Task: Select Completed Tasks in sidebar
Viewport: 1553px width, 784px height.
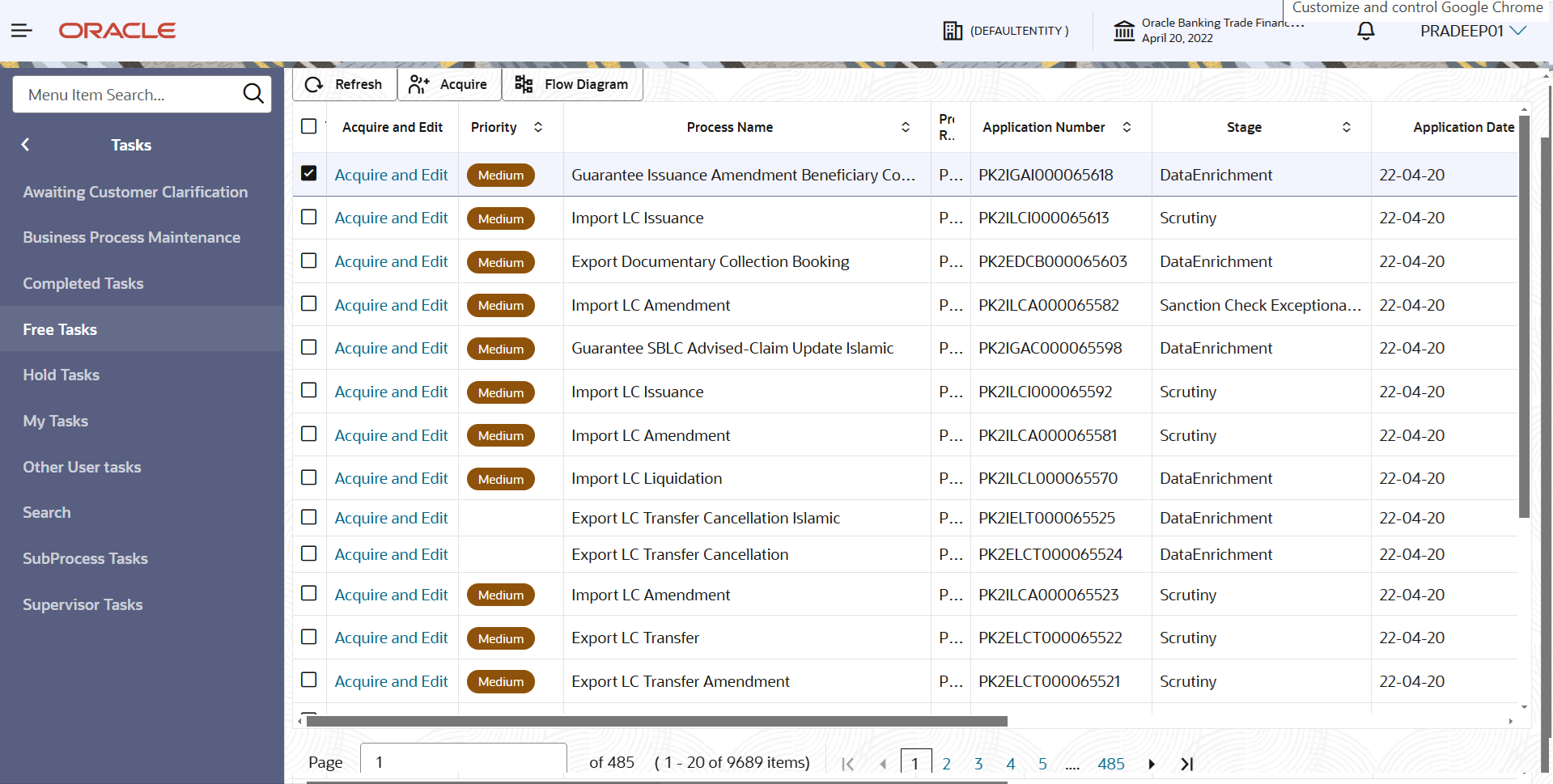Action: (x=83, y=283)
